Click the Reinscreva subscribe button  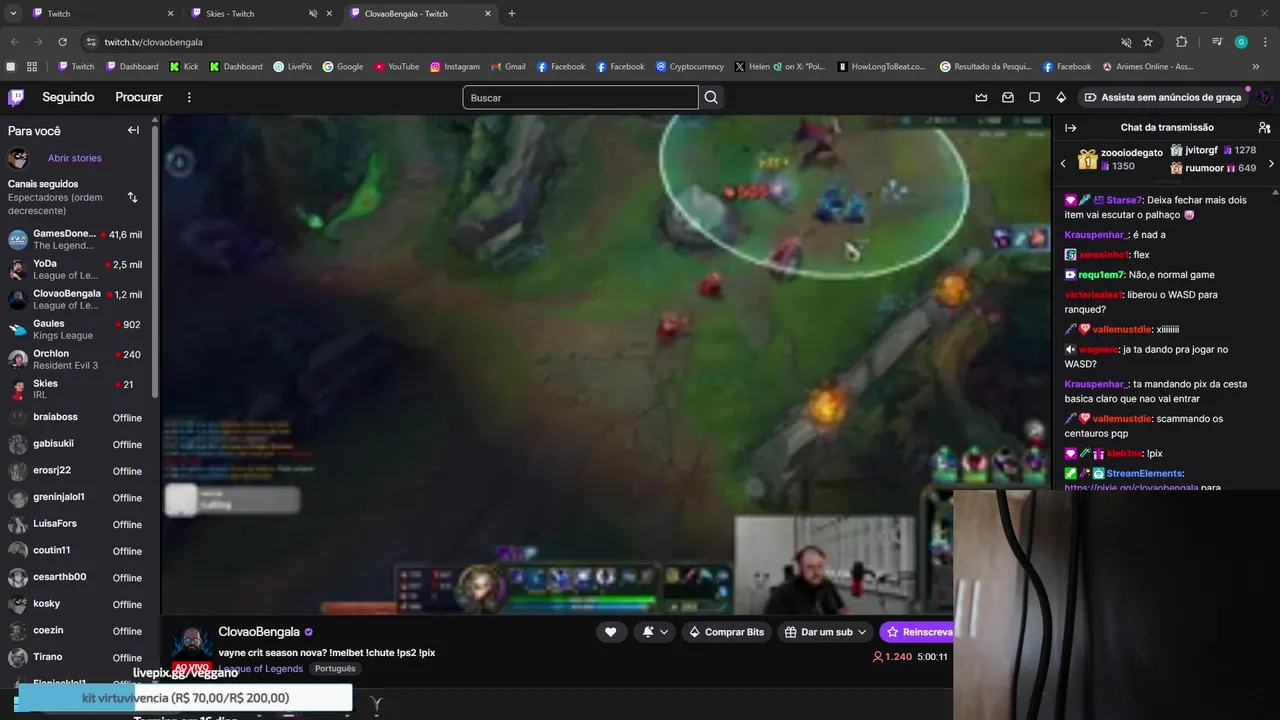(x=916, y=632)
